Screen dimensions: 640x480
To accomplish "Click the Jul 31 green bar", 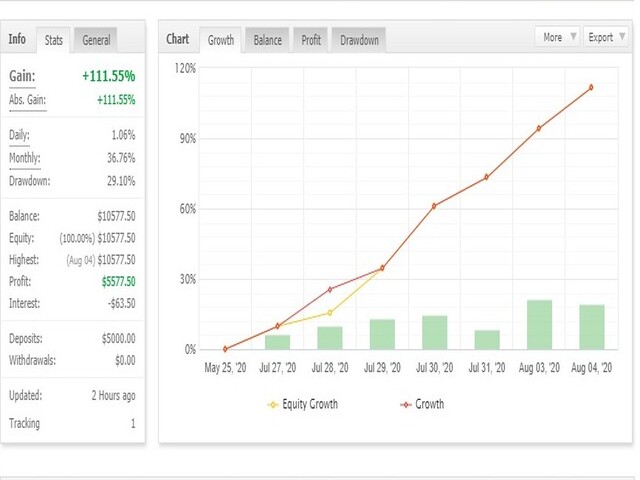I will pyautogui.click(x=487, y=340).
